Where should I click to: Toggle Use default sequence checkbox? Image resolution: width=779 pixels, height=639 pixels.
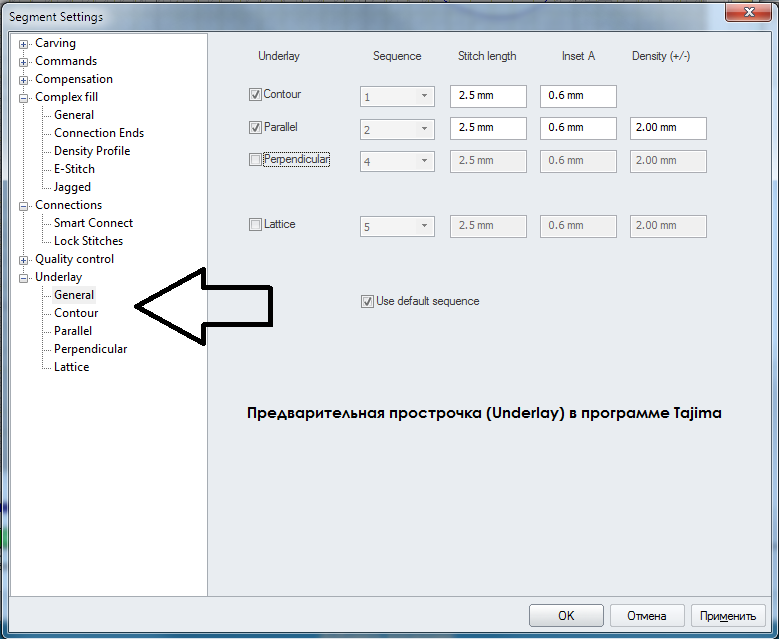(367, 302)
